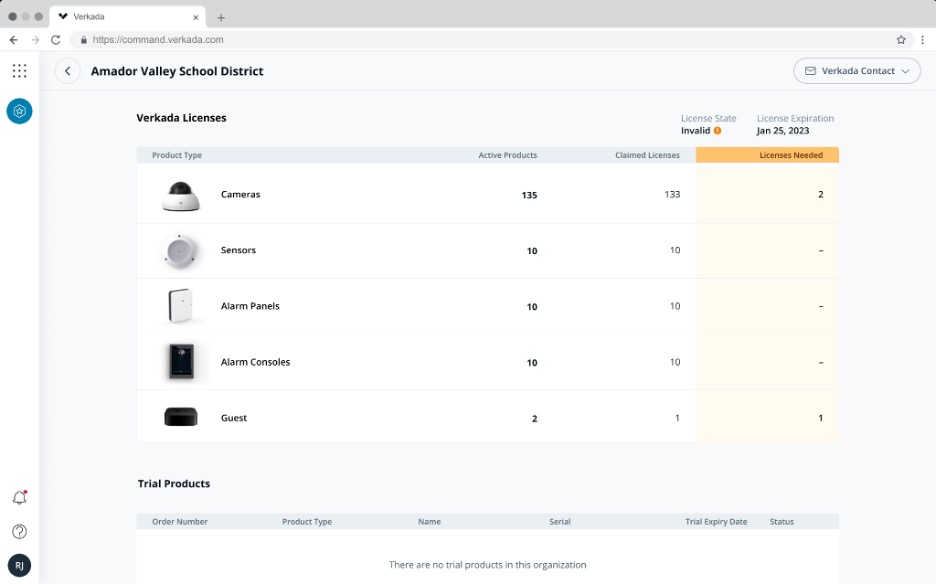Image resolution: width=936 pixels, height=584 pixels.
Task: Open the browser three-dot menu
Action: pos(922,40)
